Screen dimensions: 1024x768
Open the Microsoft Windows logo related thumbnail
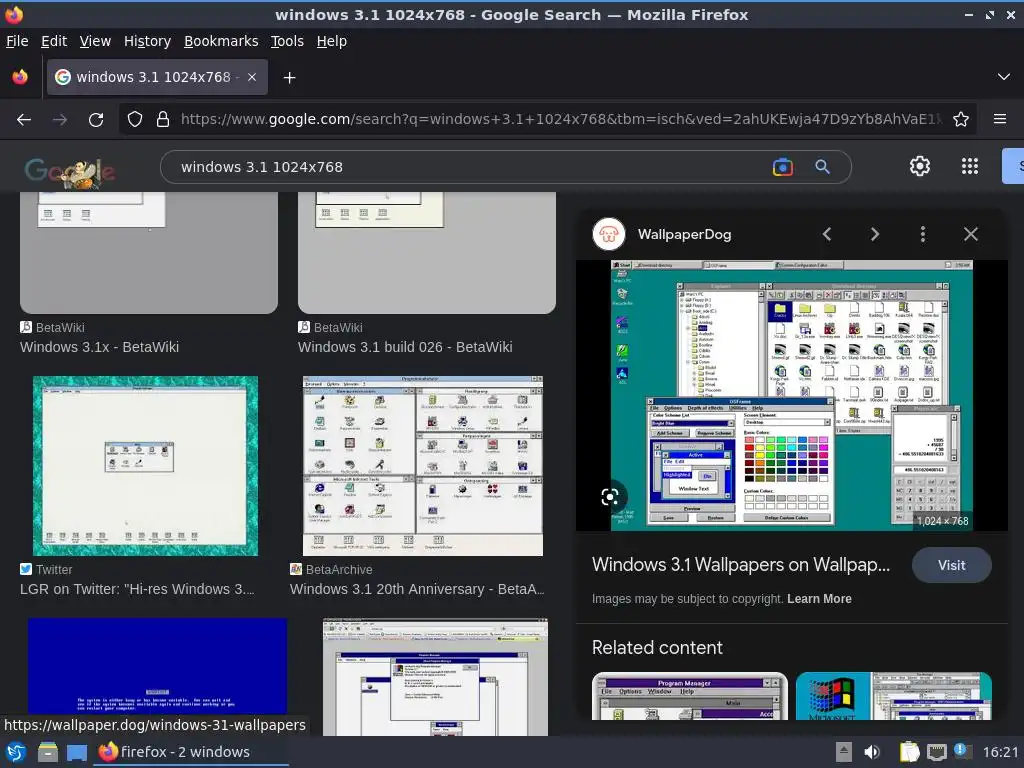(x=893, y=696)
